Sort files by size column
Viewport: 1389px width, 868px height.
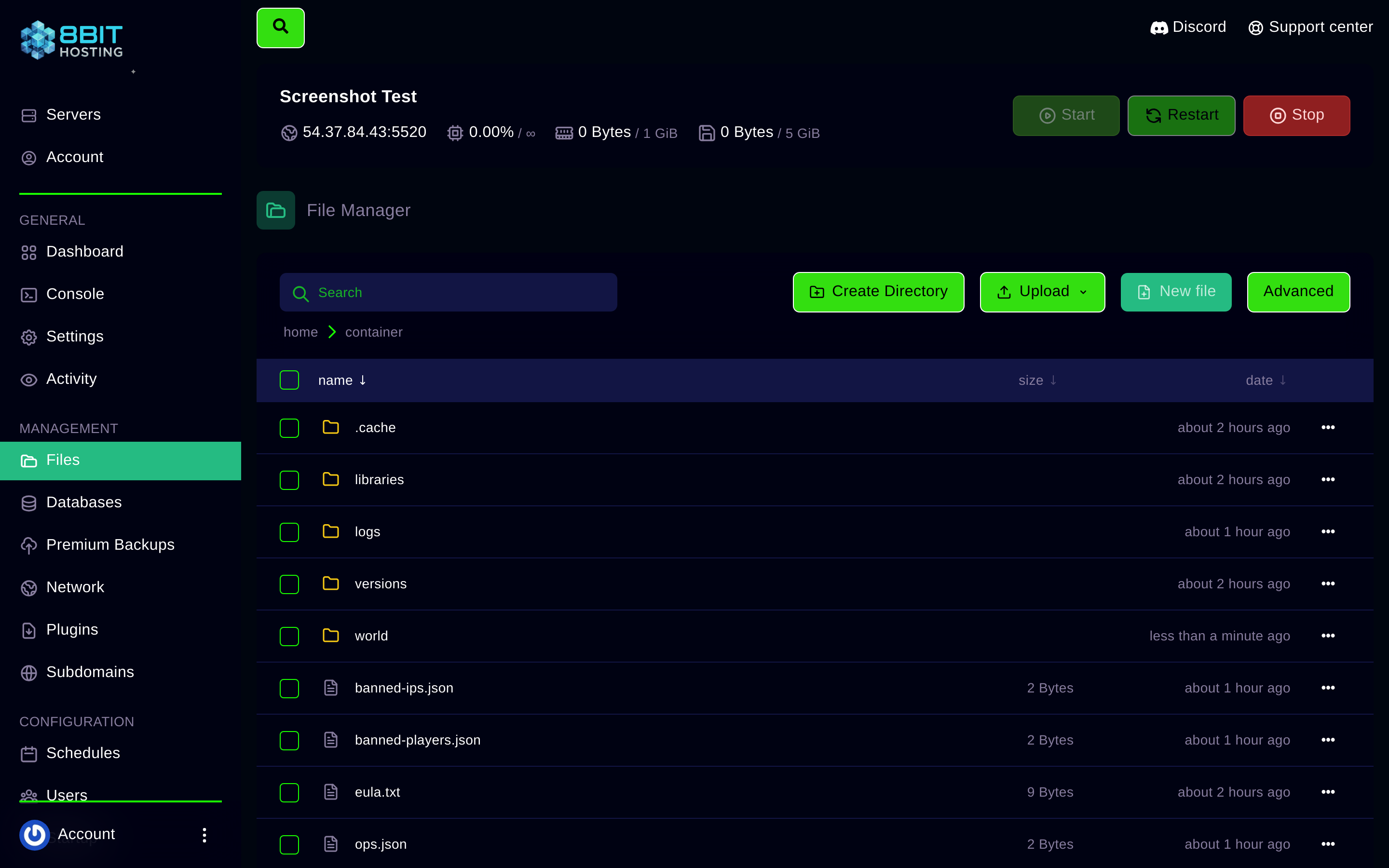point(1037,380)
